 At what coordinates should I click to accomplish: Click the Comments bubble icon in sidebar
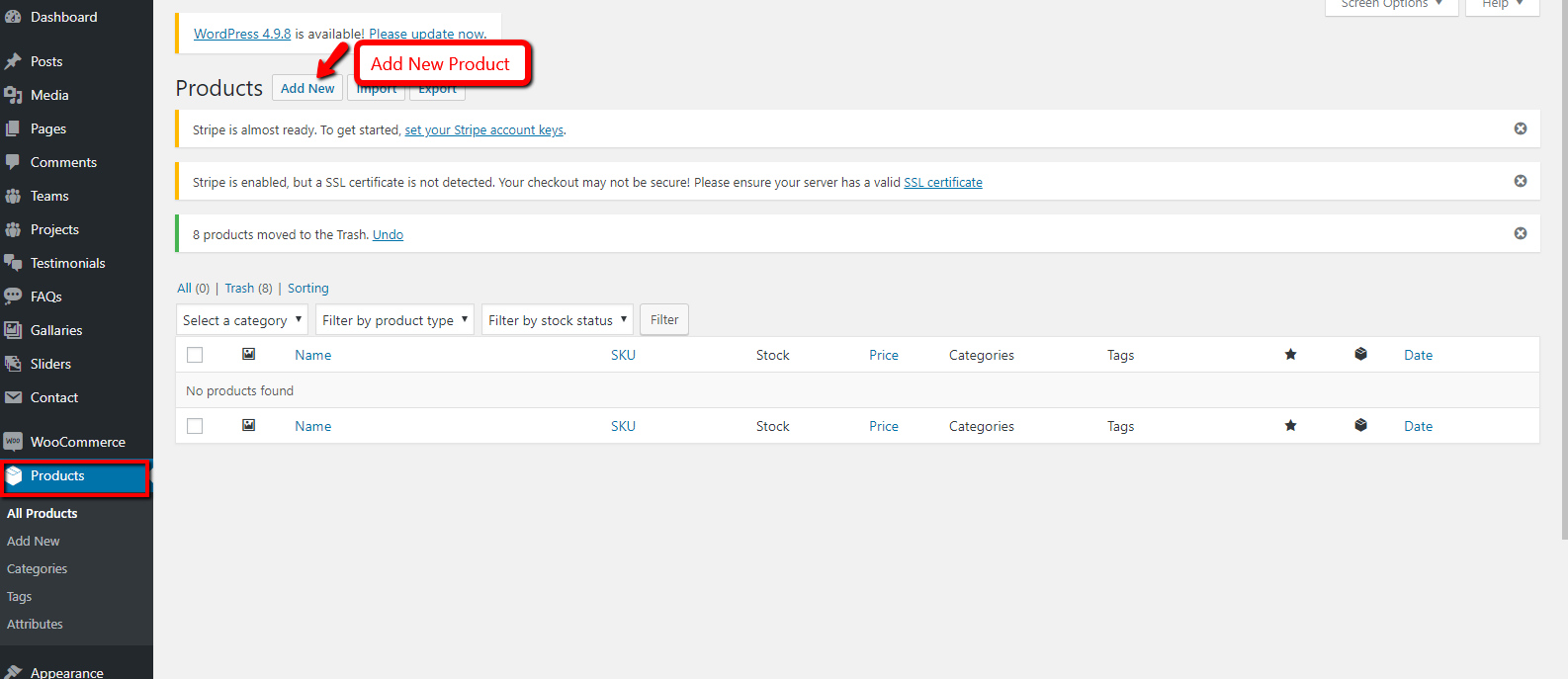click(13, 162)
